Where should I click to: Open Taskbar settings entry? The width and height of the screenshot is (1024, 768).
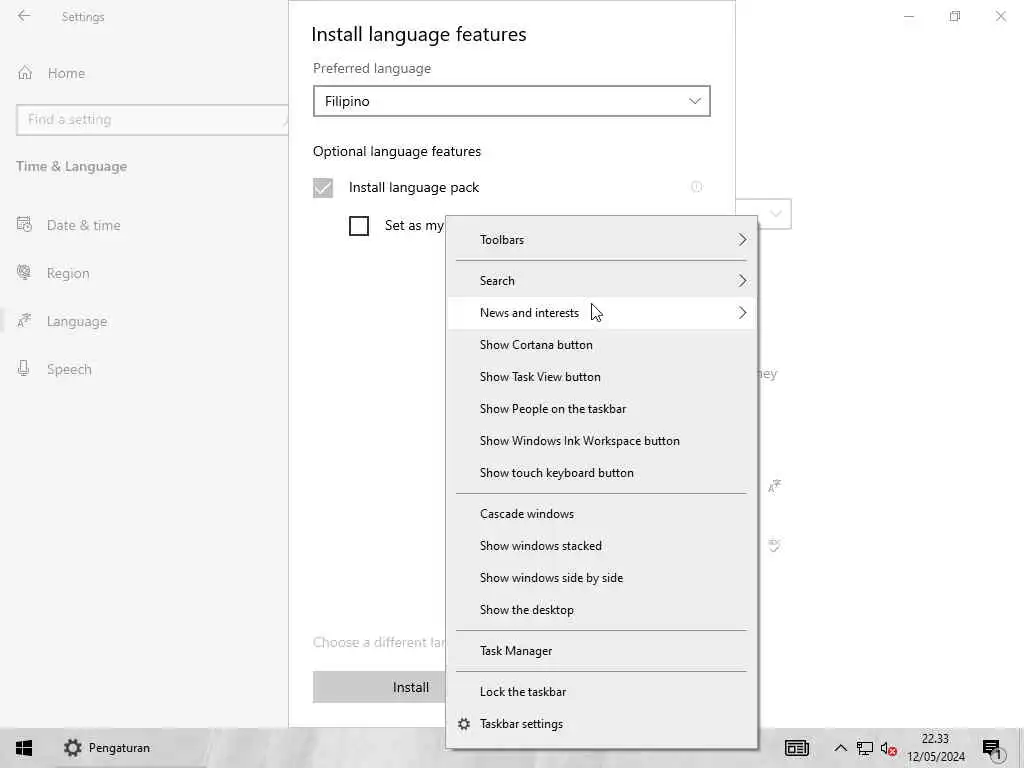click(x=601, y=724)
